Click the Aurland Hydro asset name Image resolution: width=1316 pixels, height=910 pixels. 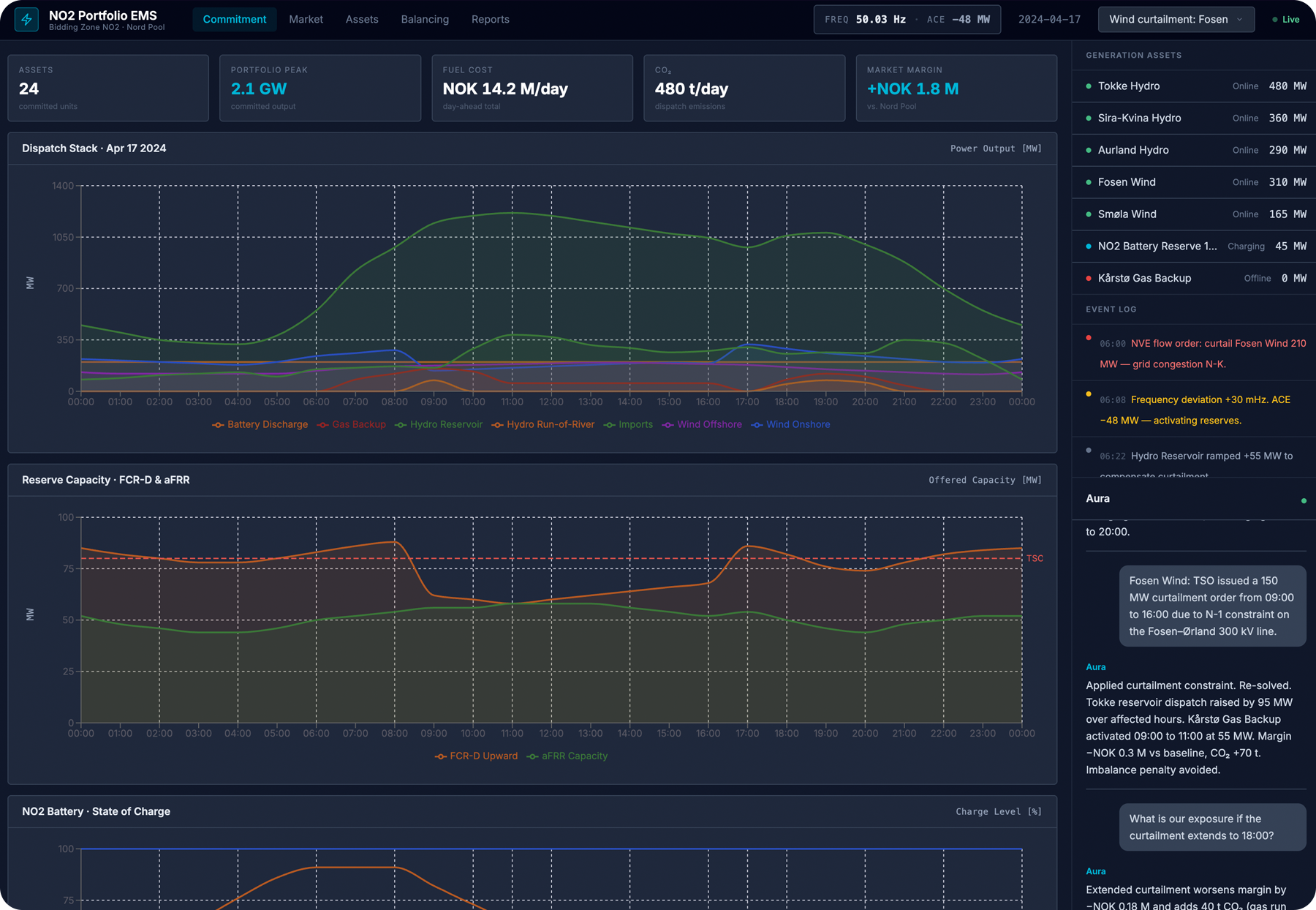tap(1133, 151)
